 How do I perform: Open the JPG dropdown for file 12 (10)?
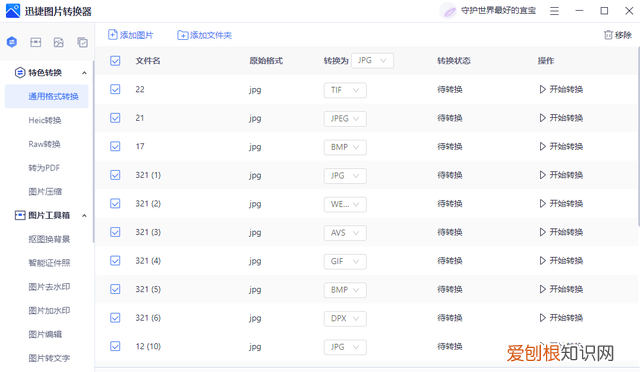click(x=345, y=347)
